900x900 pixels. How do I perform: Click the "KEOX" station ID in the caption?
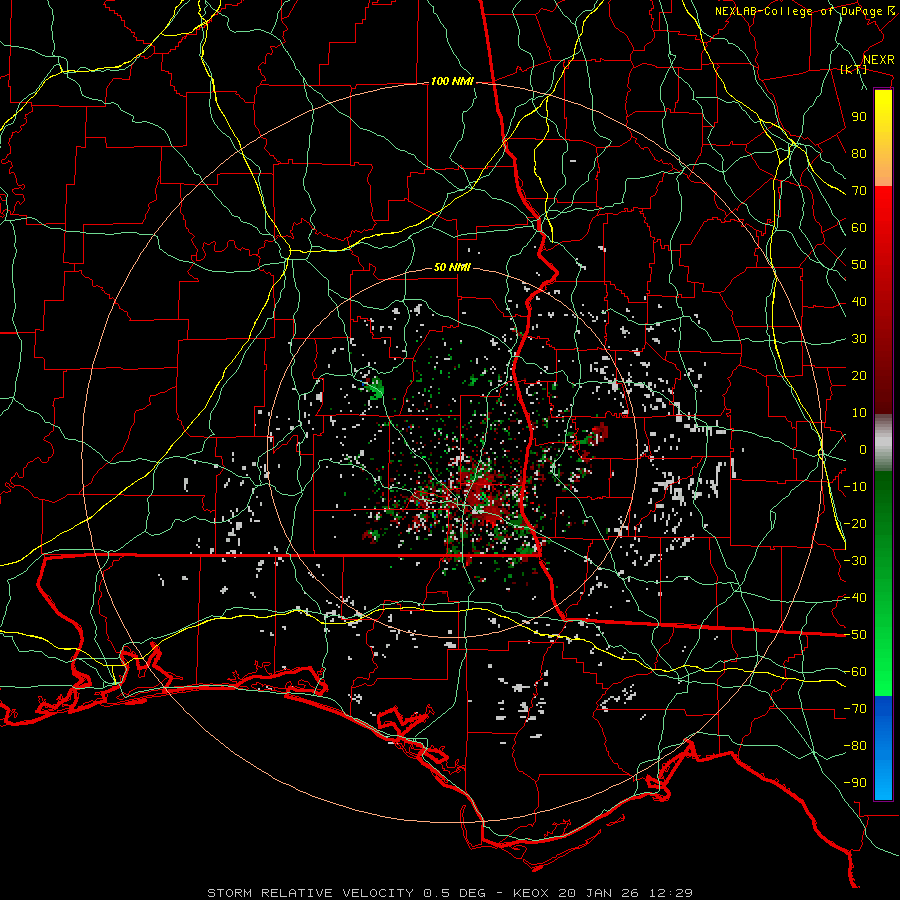[531, 893]
